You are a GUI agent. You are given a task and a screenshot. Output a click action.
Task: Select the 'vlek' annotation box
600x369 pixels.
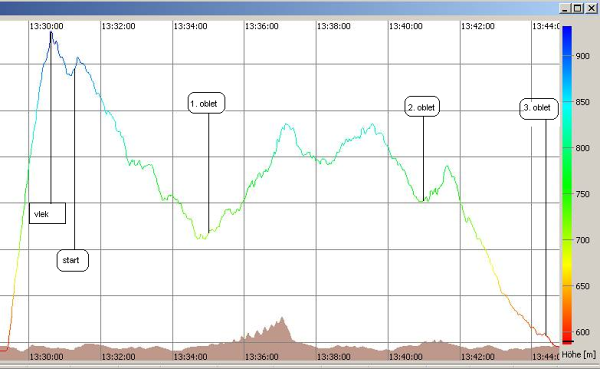tap(47, 213)
